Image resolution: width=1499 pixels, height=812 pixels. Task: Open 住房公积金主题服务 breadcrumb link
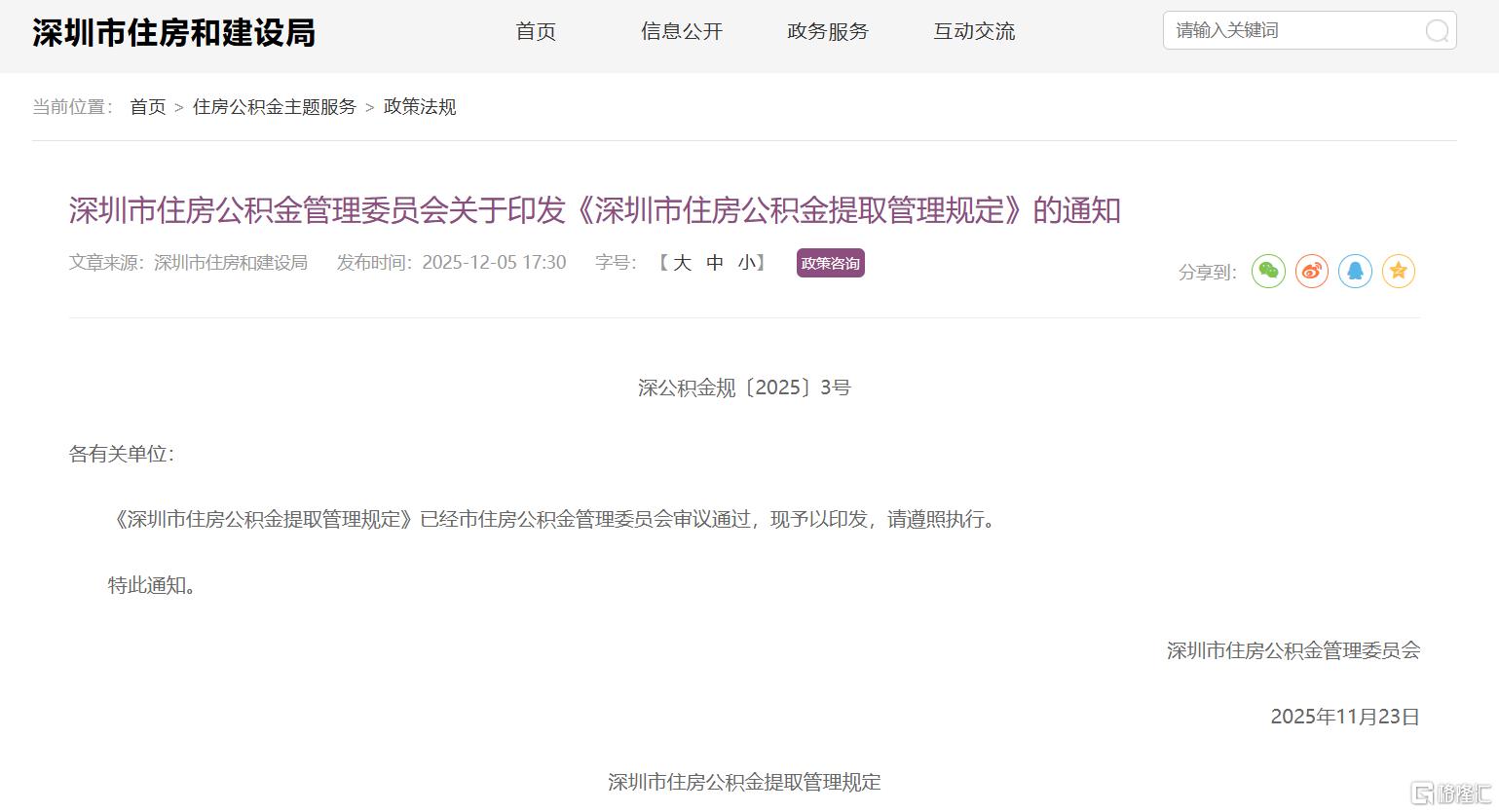[275, 107]
